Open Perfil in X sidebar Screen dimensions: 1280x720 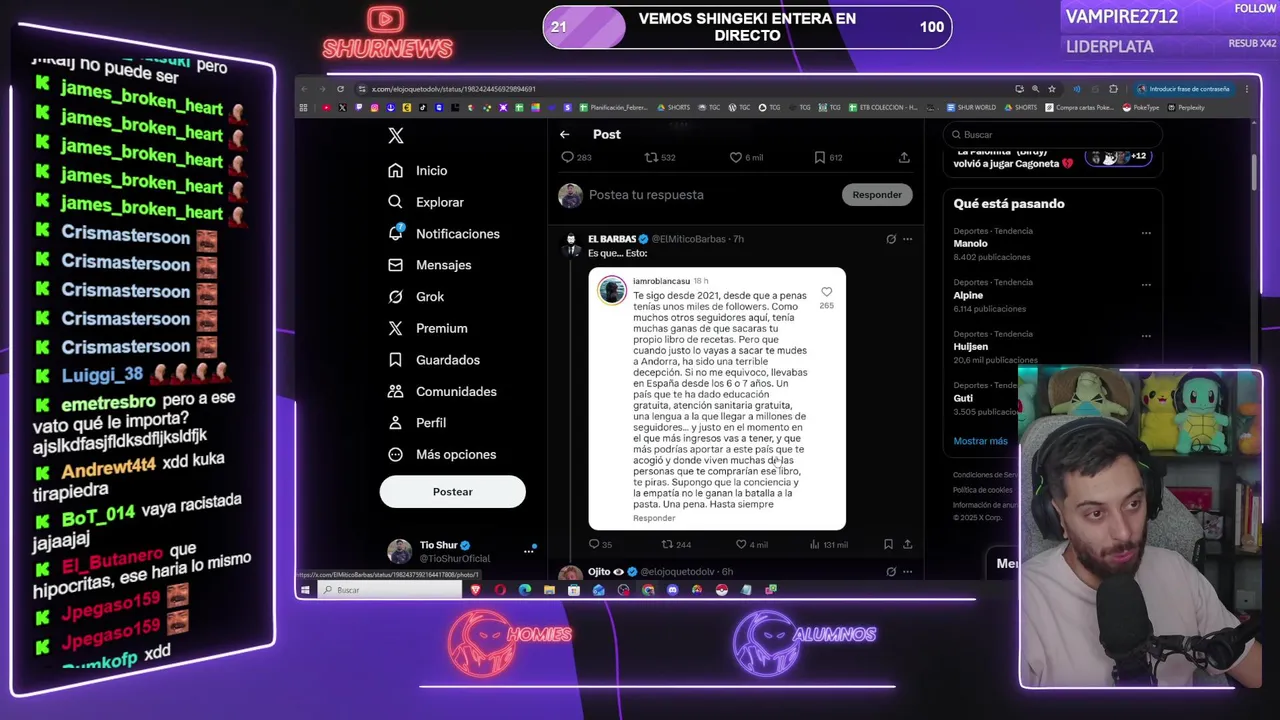[x=417, y=423]
